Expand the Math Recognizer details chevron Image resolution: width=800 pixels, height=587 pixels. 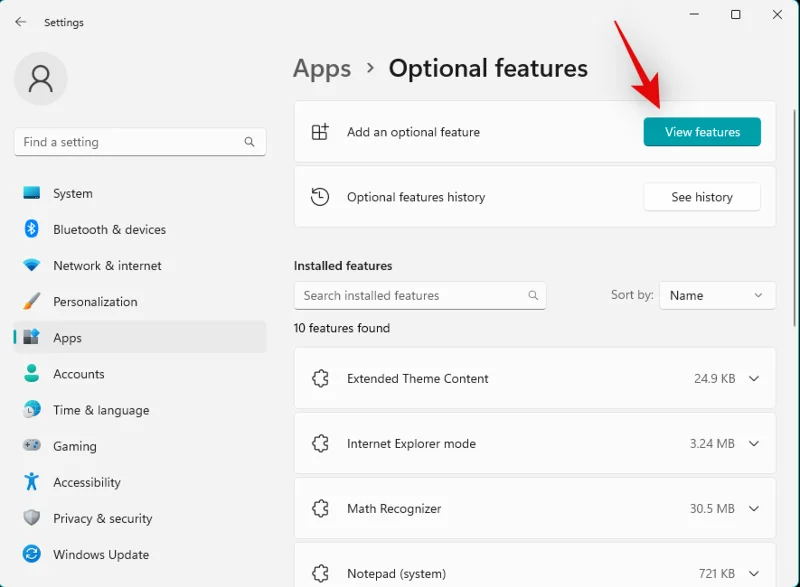point(754,509)
